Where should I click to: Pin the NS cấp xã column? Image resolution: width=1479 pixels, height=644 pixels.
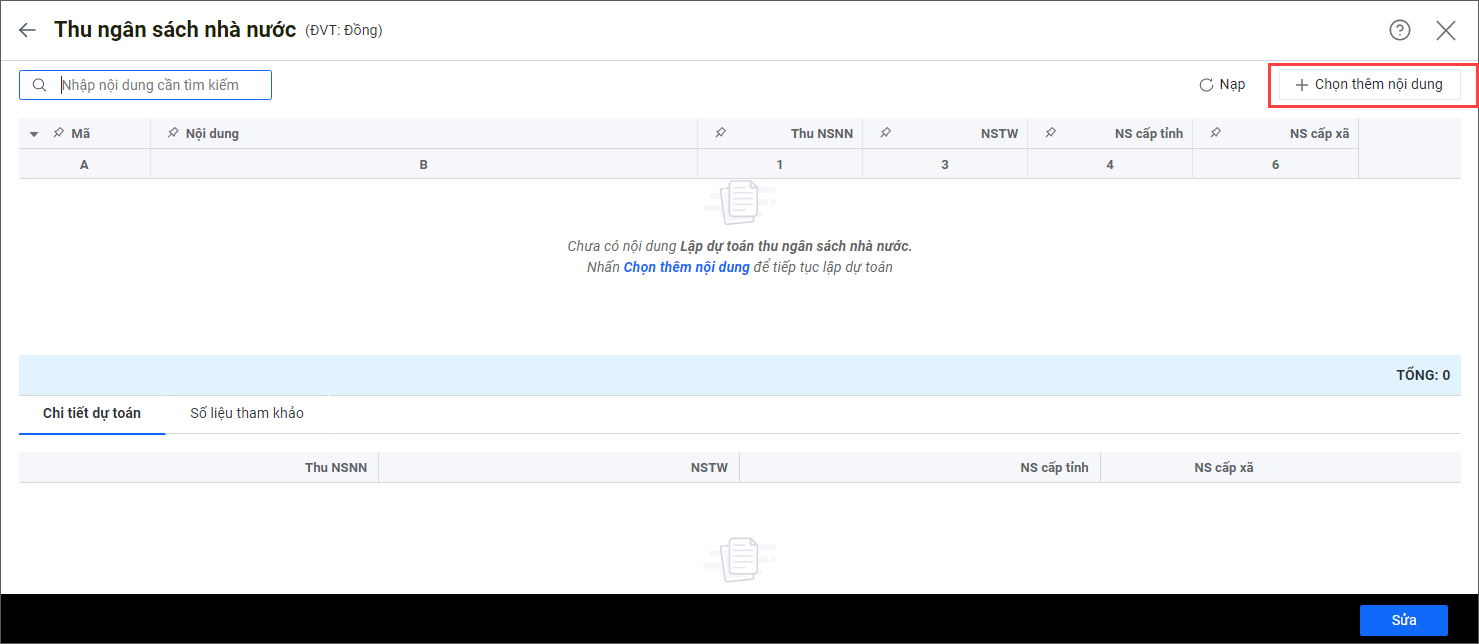click(1215, 133)
